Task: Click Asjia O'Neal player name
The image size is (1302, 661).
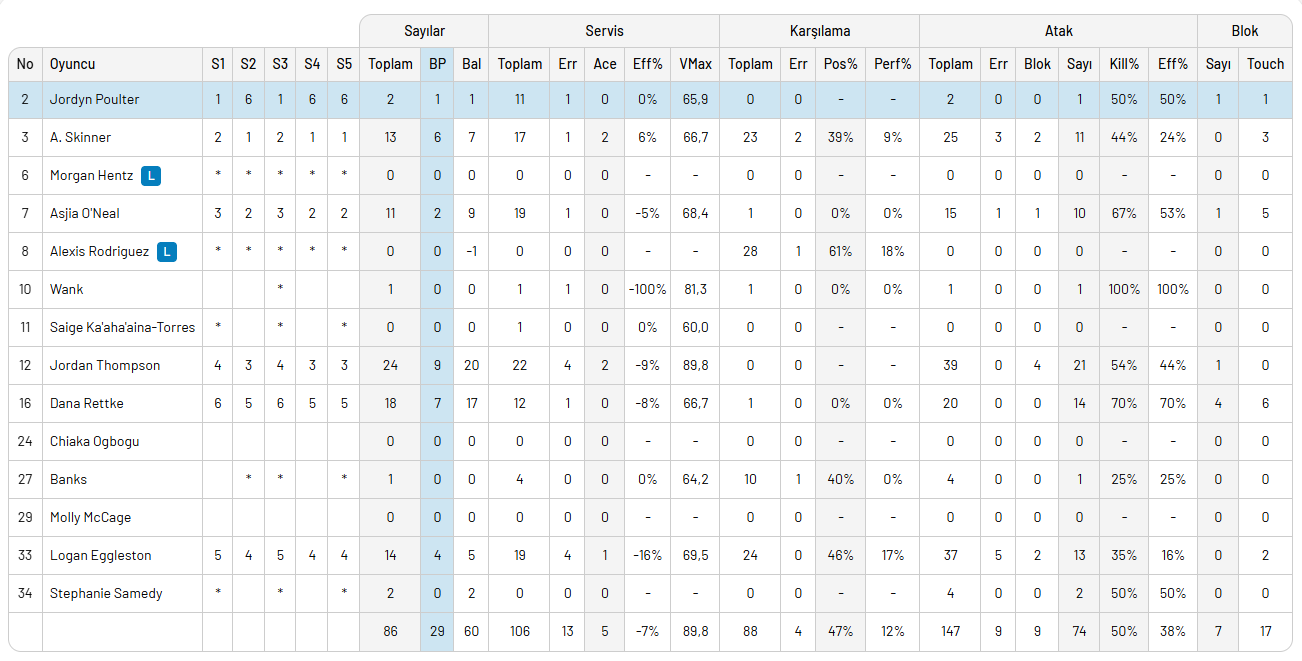Action: coord(85,214)
